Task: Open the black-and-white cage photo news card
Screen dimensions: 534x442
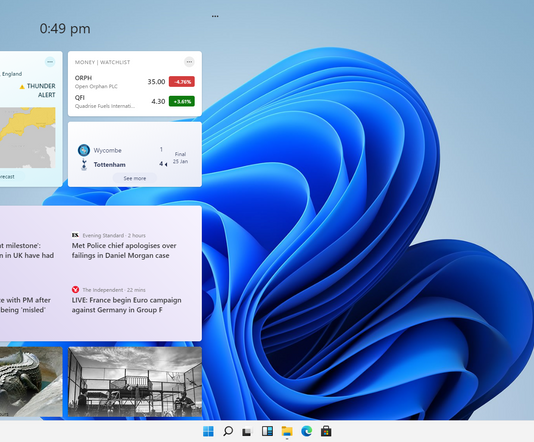Action: pyautogui.click(x=135, y=382)
